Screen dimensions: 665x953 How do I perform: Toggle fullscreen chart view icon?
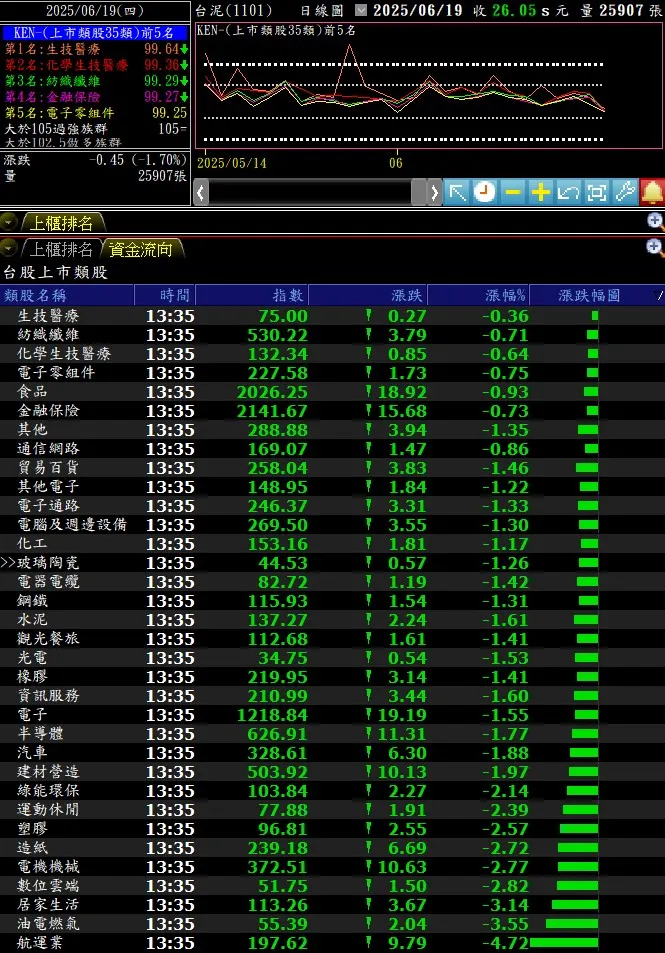(x=596, y=193)
